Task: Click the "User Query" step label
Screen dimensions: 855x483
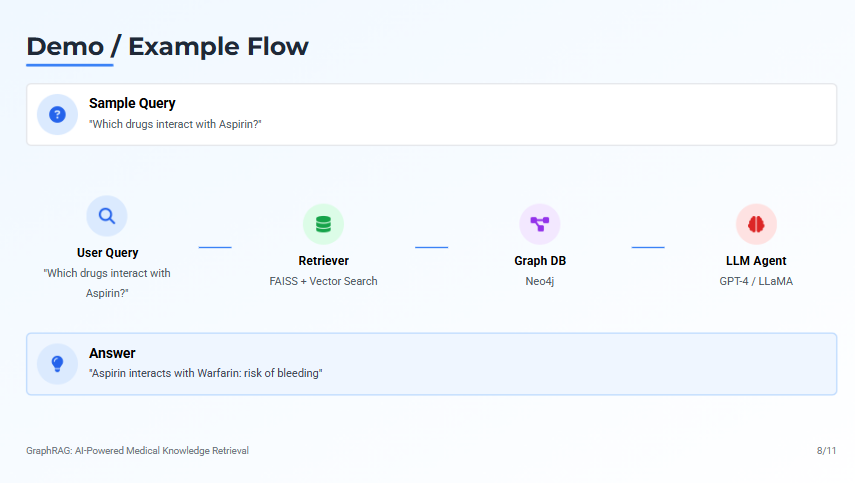Action: 107,253
